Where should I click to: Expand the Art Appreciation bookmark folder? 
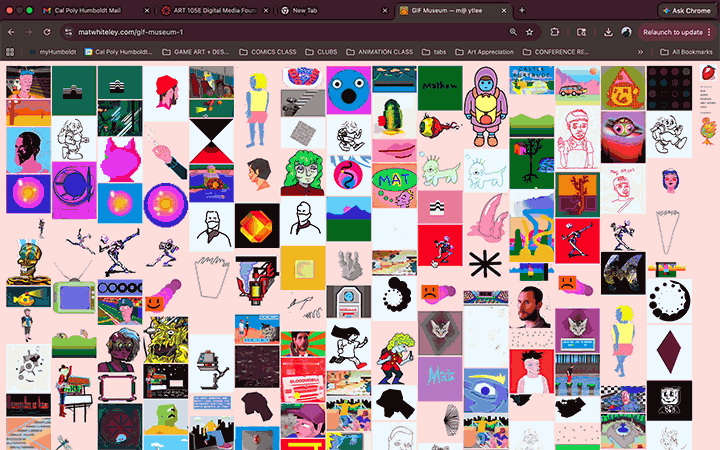click(x=484, y=52)
